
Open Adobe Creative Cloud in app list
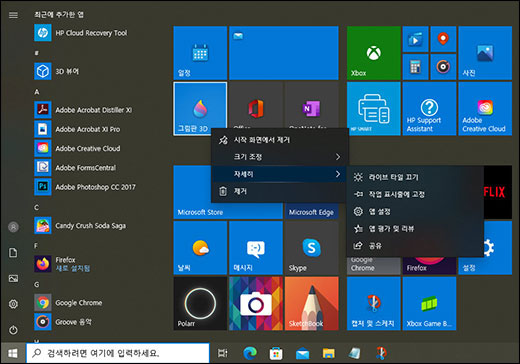click(97, 148)
